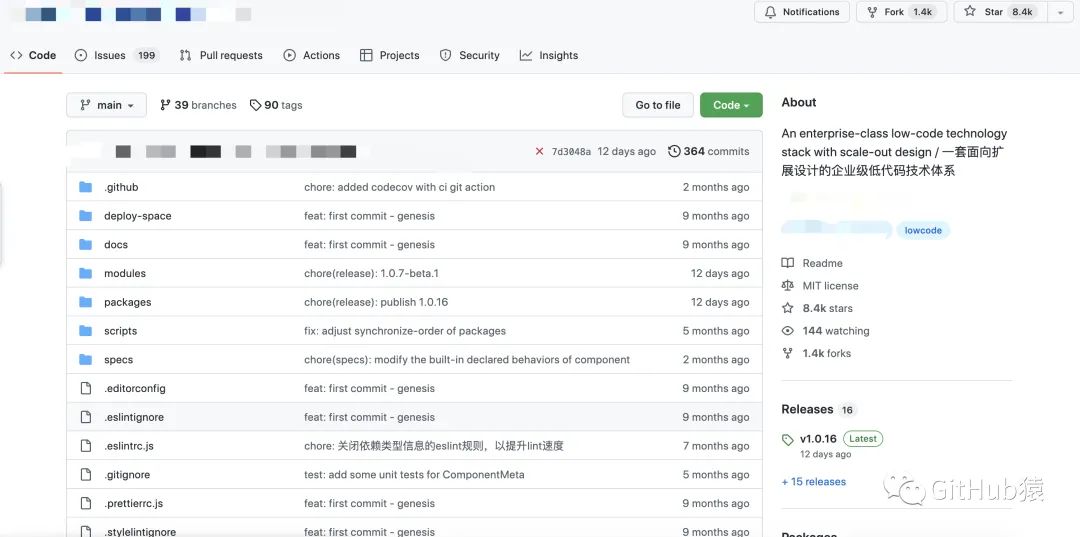
Task: Select the lowcode topic tag
Action: click(x=923, y=230)
